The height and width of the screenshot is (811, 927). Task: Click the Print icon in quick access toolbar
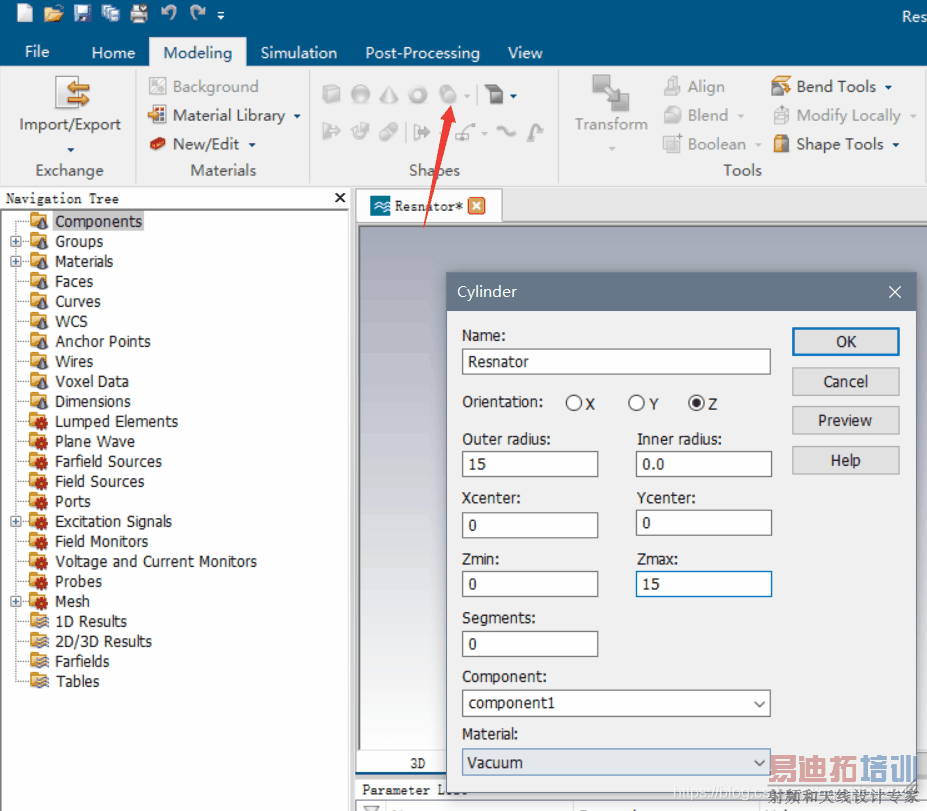point(139,13)
